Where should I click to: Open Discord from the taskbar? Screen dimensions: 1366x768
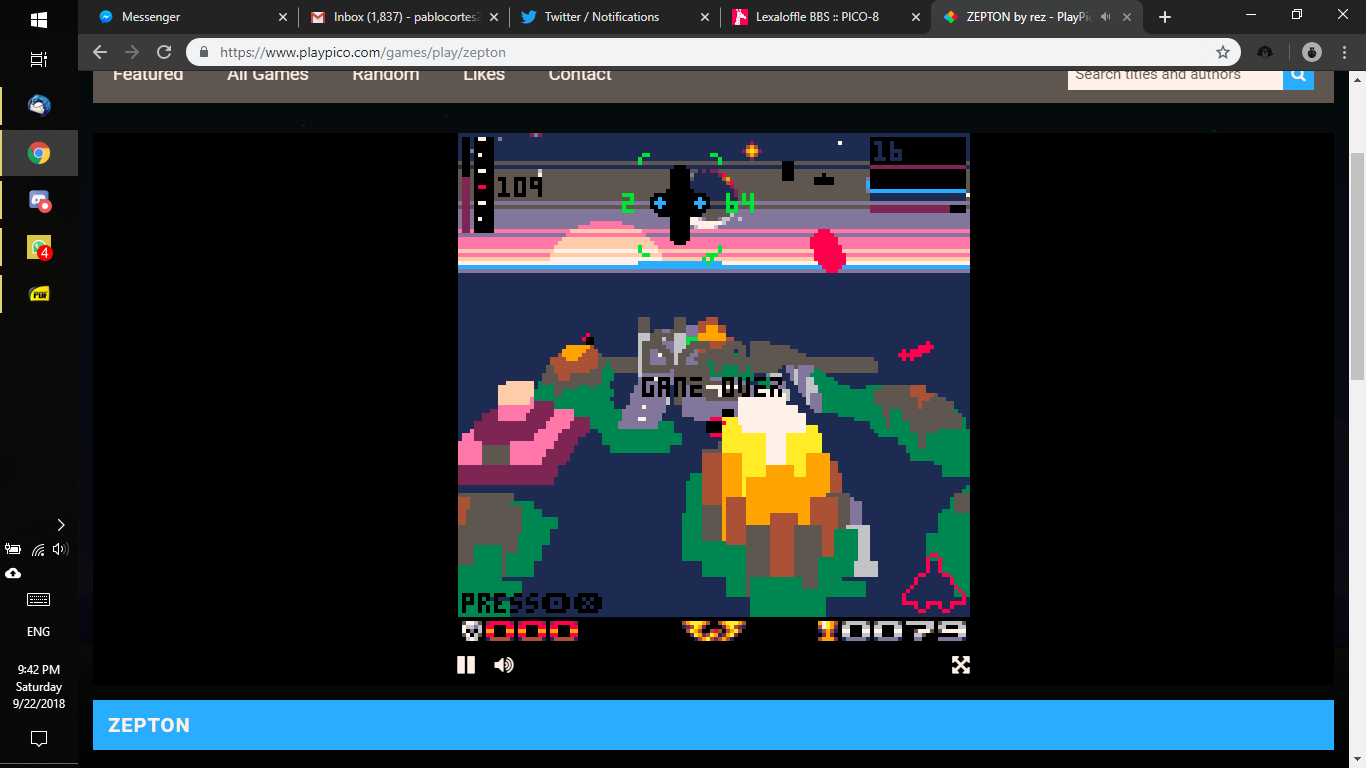(x=39, y=201)
